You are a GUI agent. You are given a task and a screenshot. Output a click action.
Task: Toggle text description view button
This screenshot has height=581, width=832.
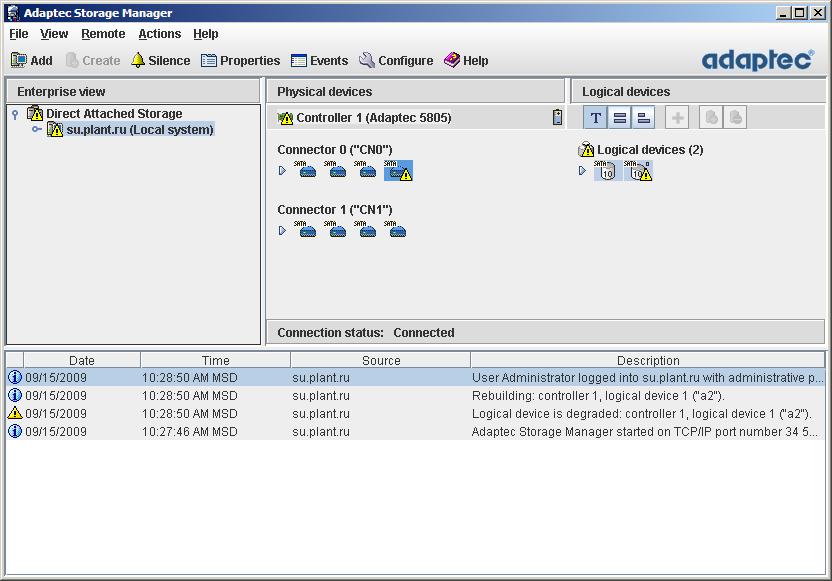point(596,118)
